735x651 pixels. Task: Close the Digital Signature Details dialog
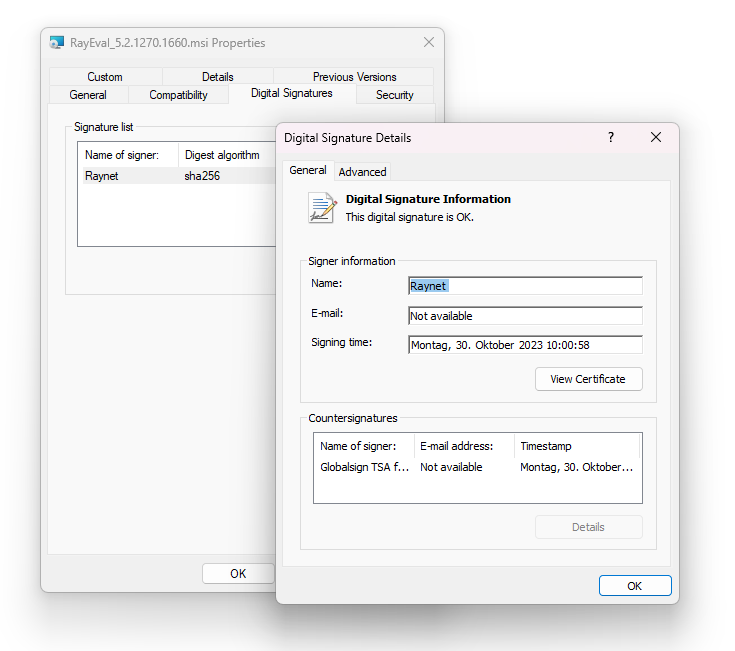pos(656,138)
